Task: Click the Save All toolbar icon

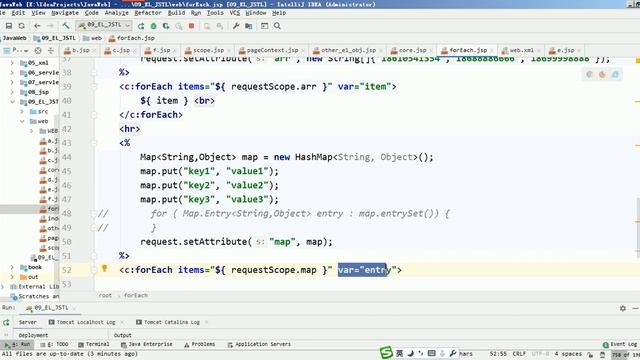Action: pos(9,26)
